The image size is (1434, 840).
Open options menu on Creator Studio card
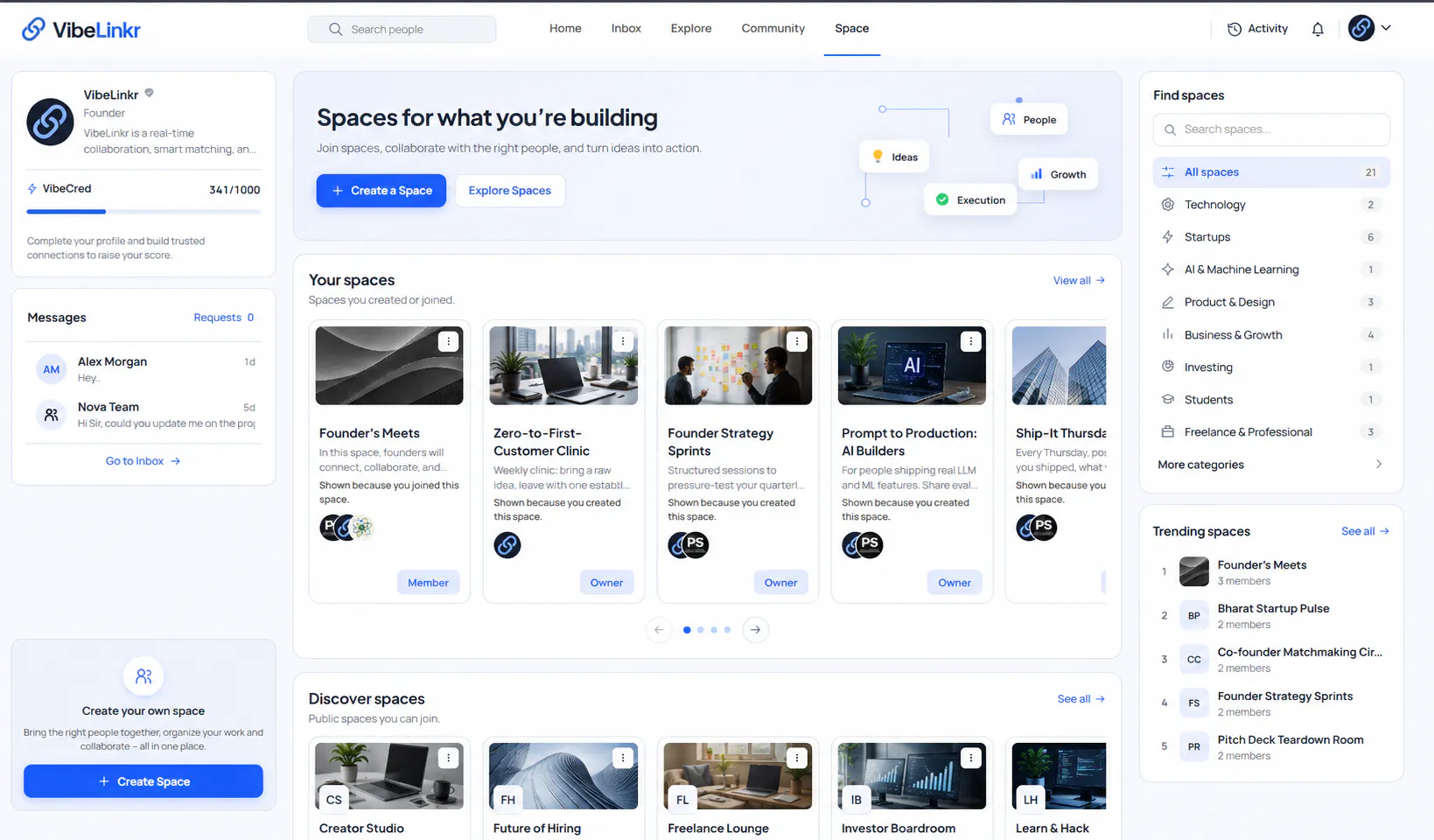[x=449, y=759]
